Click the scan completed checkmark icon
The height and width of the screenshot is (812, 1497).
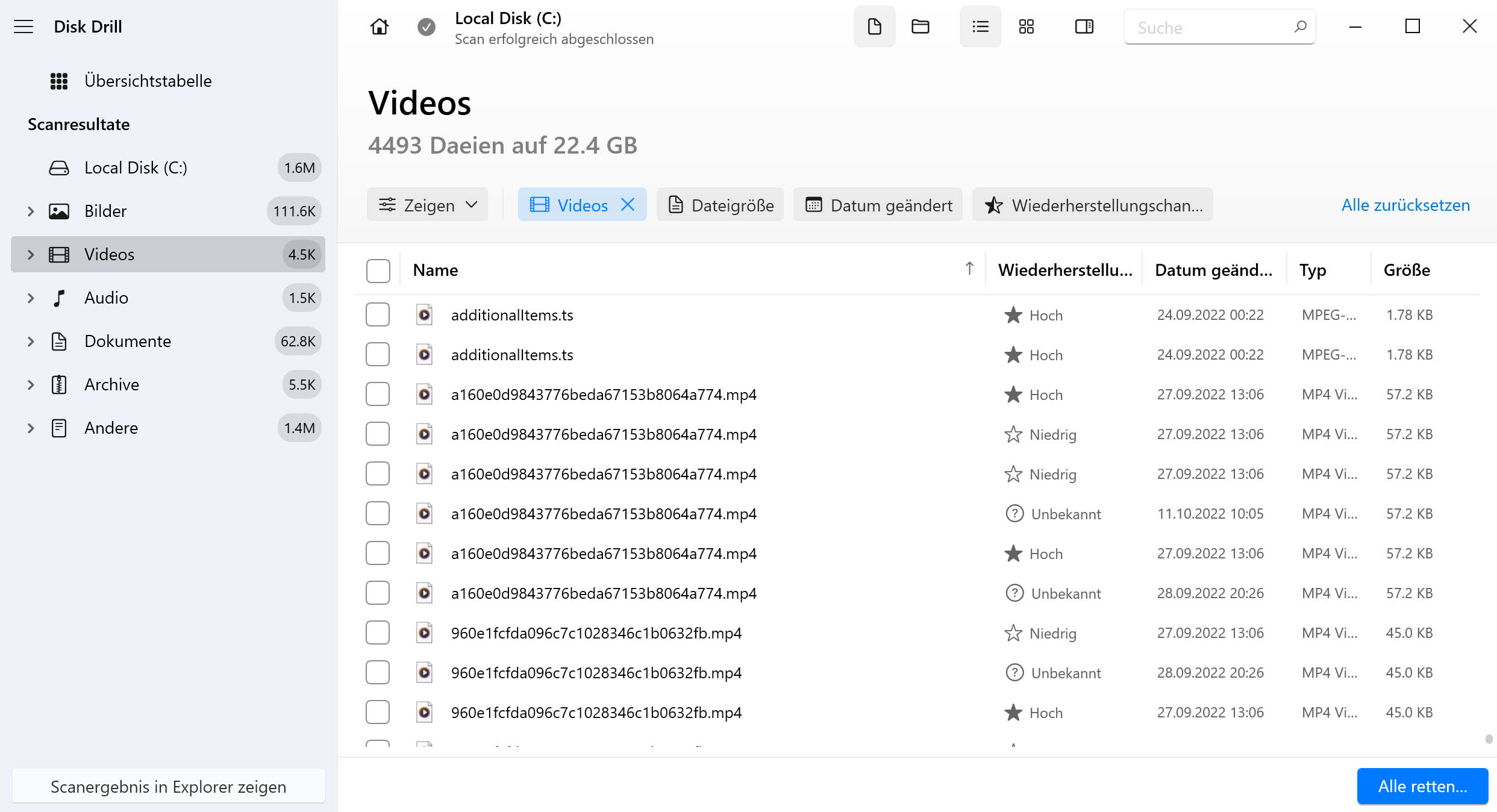(426, 27)
